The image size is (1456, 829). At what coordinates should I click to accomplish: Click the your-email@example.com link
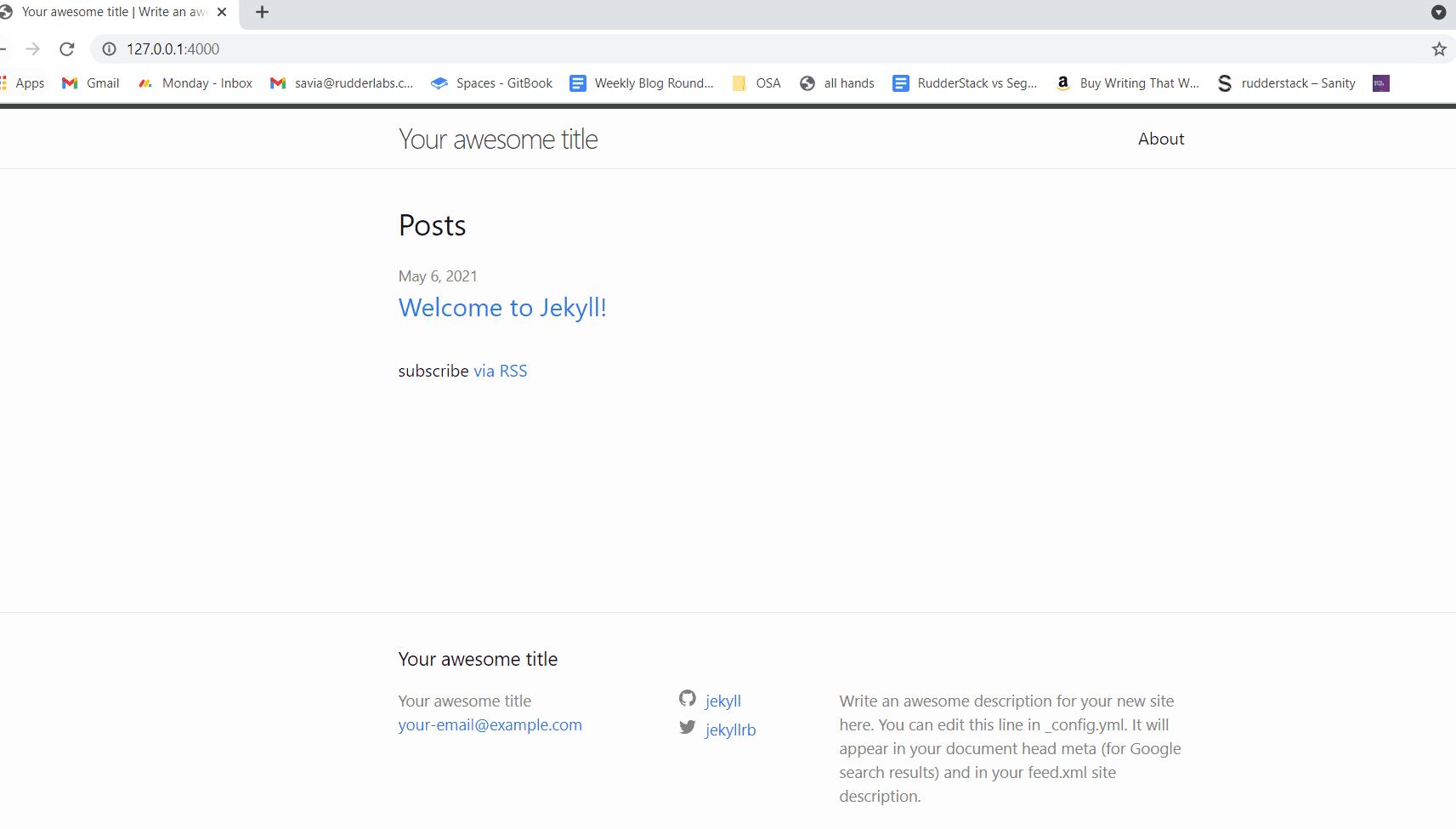pos(490,725)
